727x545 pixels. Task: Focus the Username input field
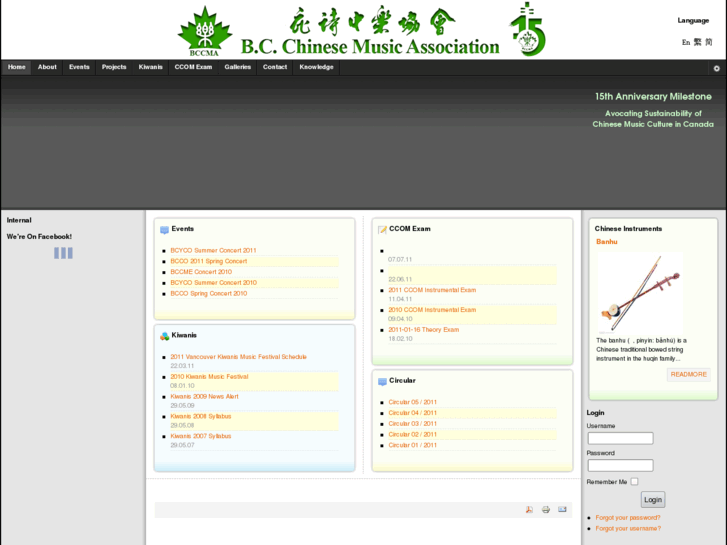point(620,438)
